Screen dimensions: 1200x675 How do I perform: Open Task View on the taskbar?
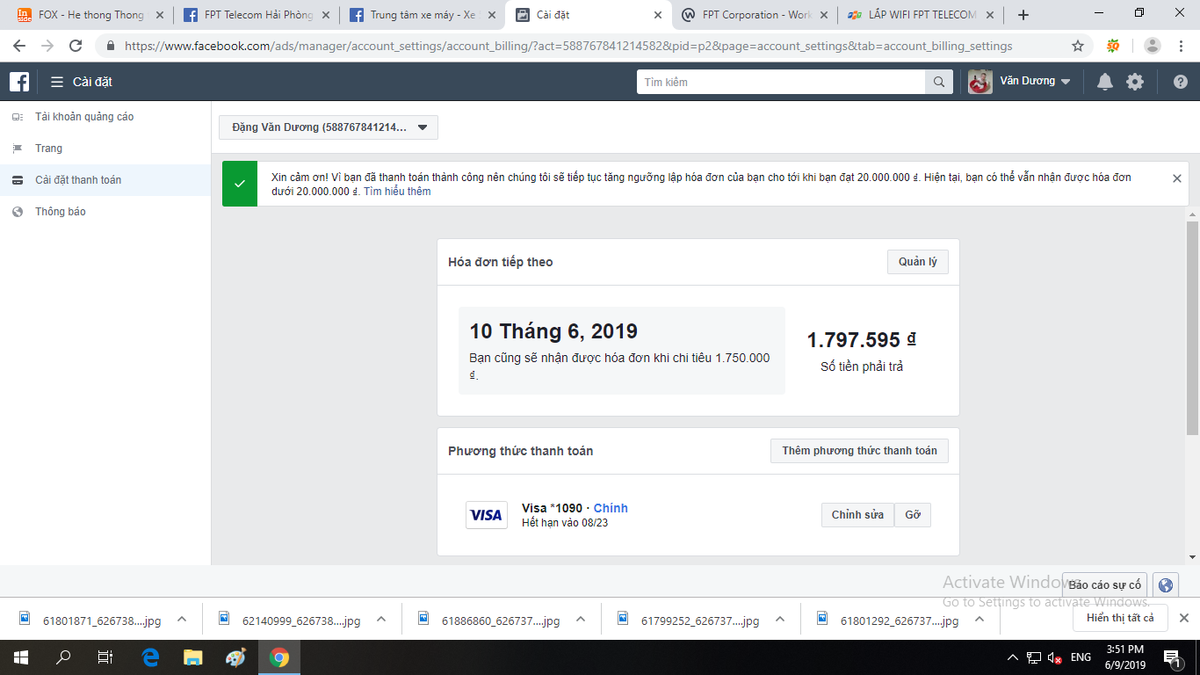105,657
